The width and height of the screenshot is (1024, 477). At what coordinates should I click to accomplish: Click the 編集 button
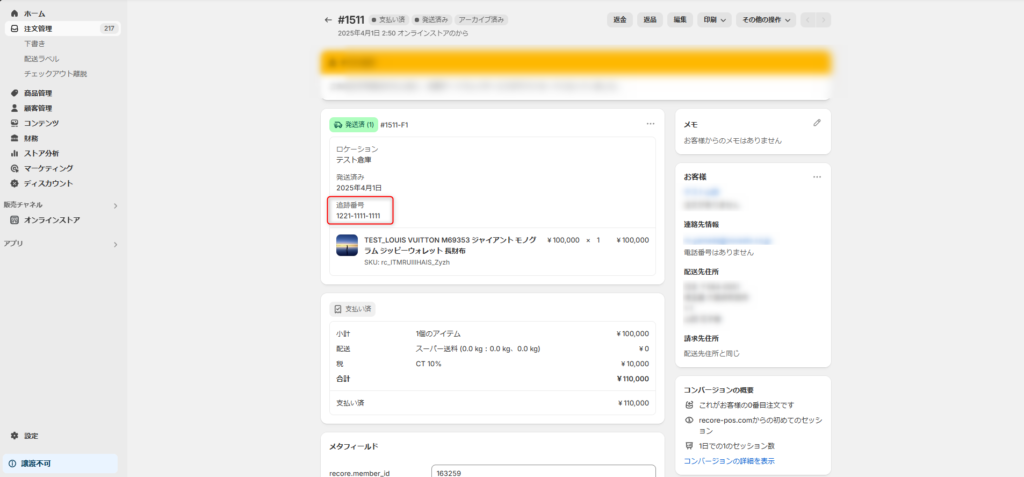[680, 20]
